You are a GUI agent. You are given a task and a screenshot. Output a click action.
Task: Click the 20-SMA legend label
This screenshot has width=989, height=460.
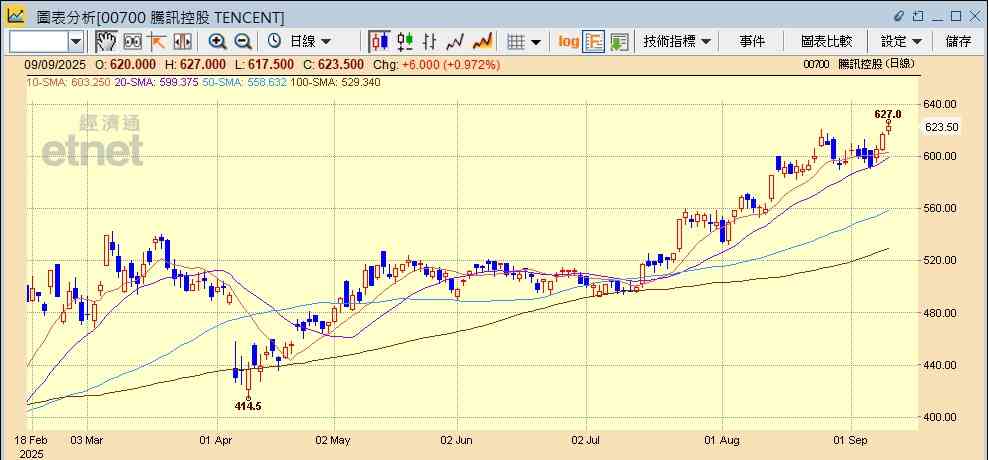tap(157, 82)
